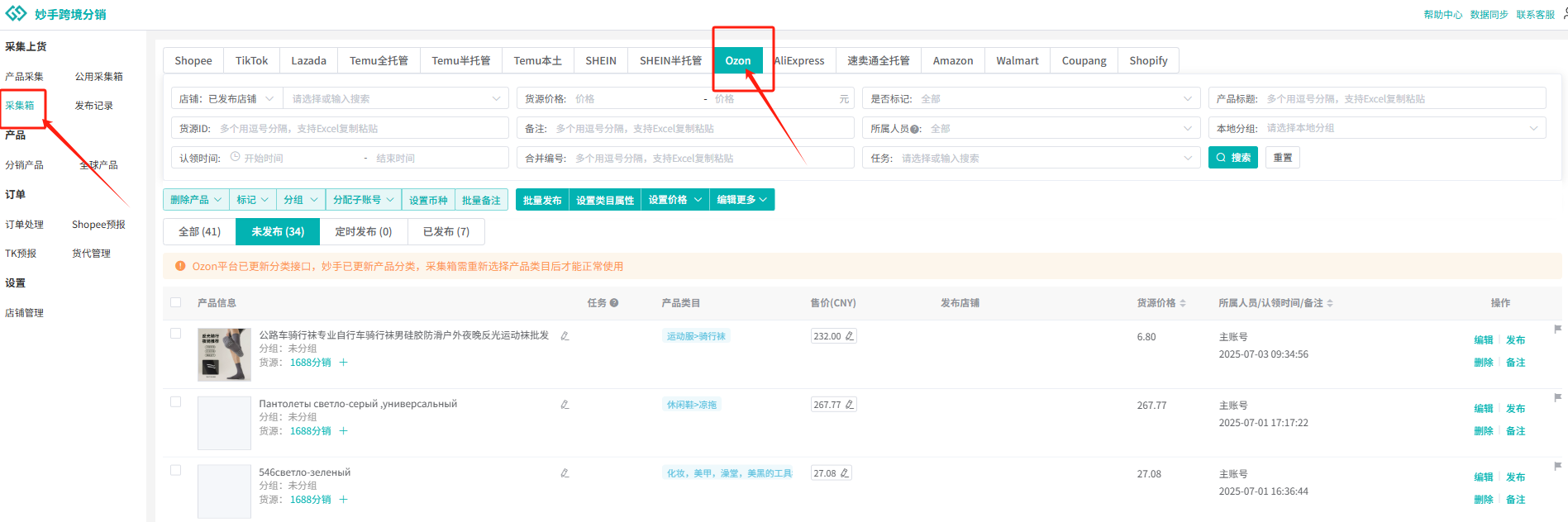Click plus icon after 1688分销 in 546светло-зеленый row
The width and height of the screenshot is (1568, 522).
(343, 500)
